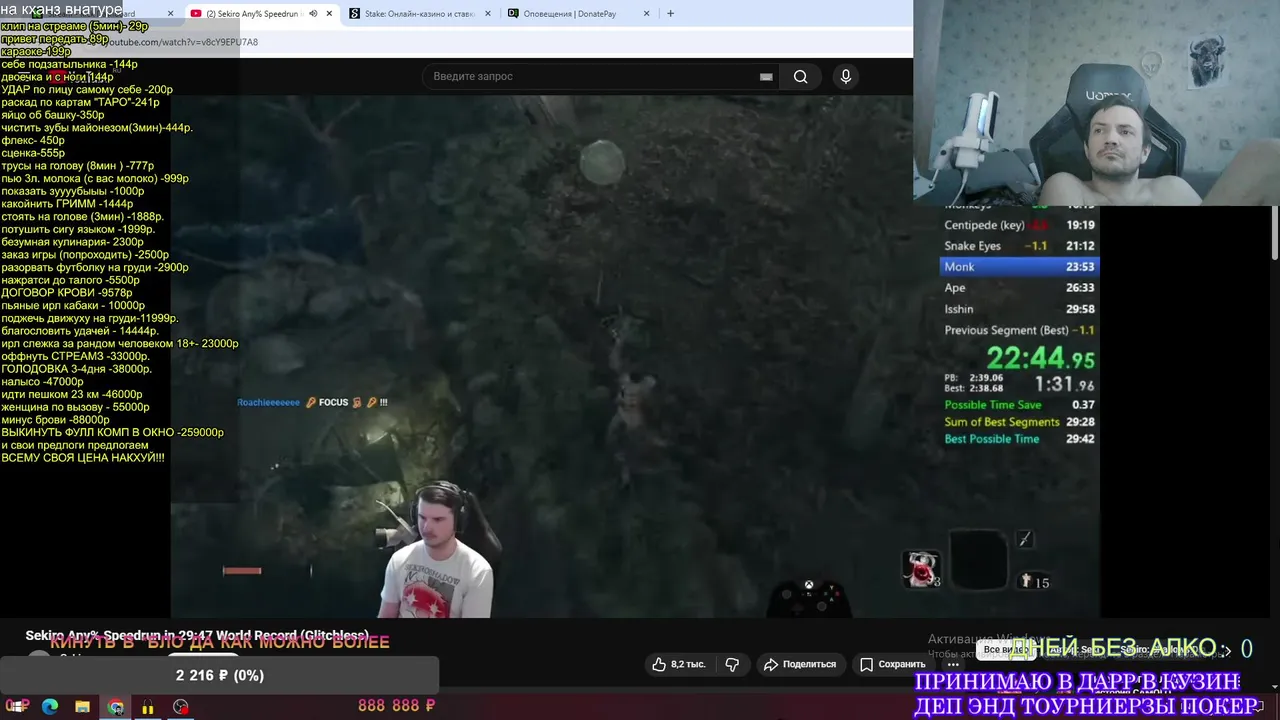Mute audio on the Sekiro tab
1280x720 pixels.
(313, 14)
